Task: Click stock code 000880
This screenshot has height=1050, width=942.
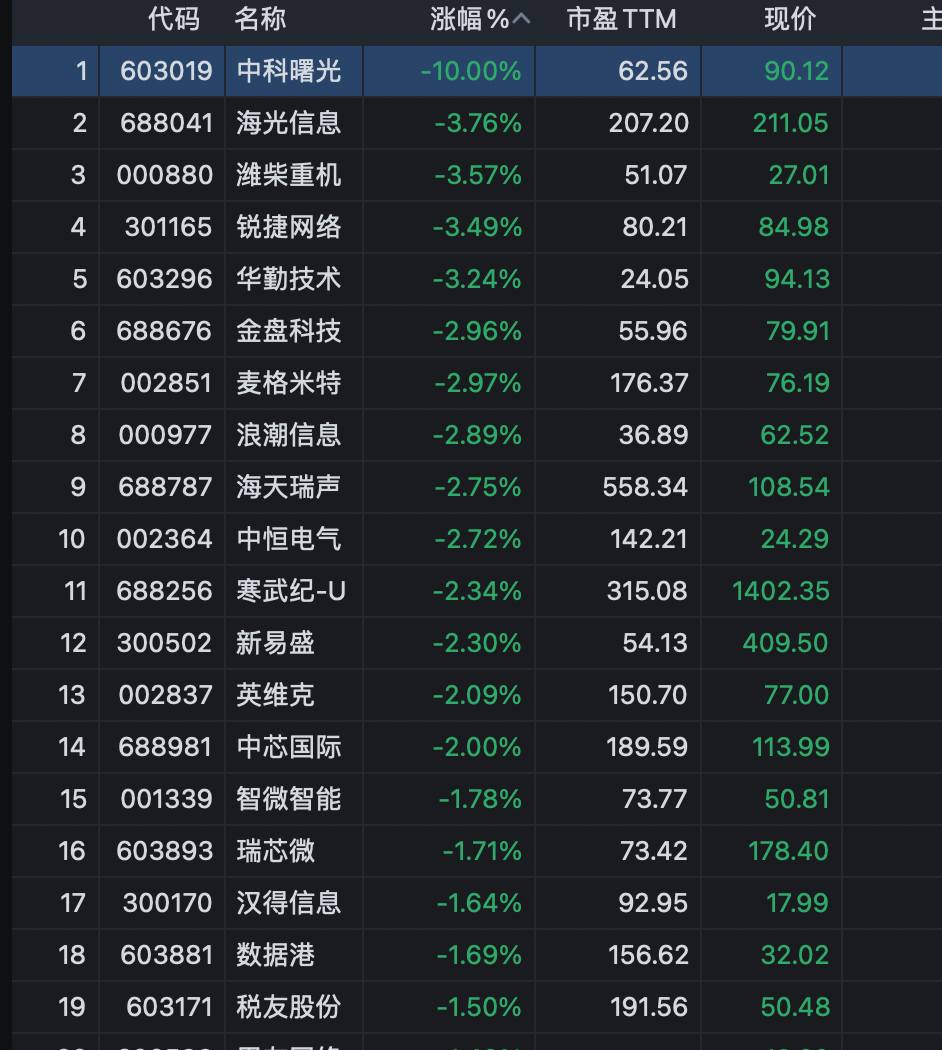Action: click(165, 175)
